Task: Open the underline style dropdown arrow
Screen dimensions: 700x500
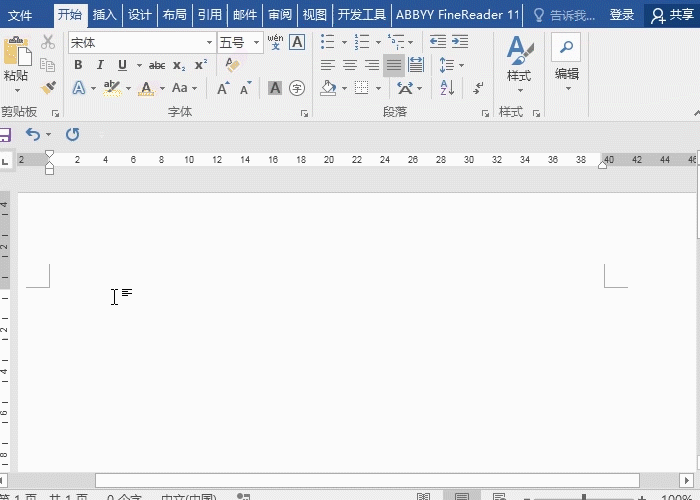Action: [139, 66]
